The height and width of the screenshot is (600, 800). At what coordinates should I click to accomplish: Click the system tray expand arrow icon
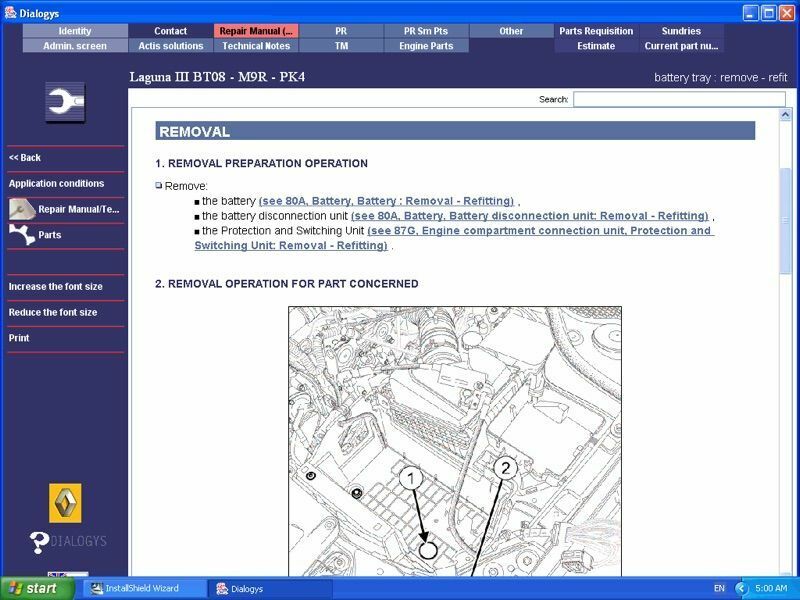[741, 589]
